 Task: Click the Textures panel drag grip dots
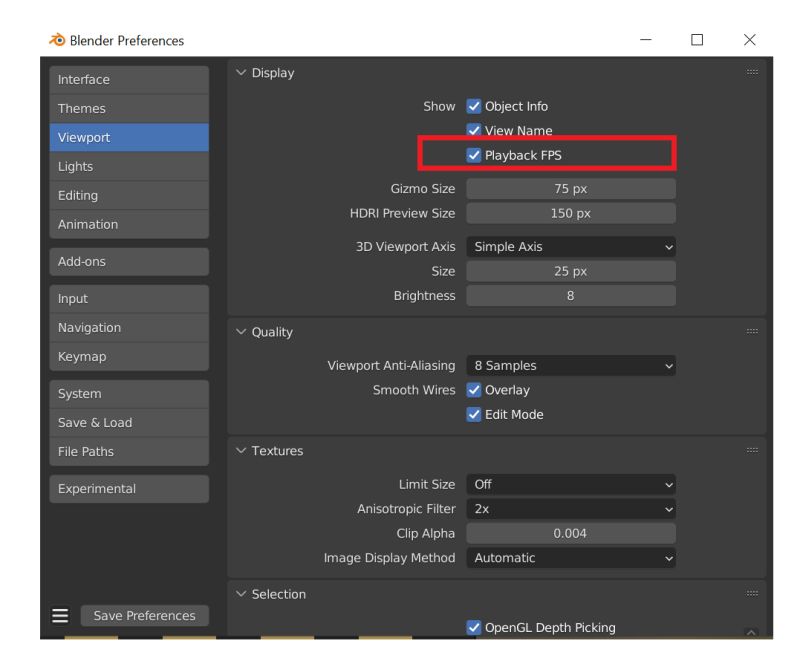[752, 450]
